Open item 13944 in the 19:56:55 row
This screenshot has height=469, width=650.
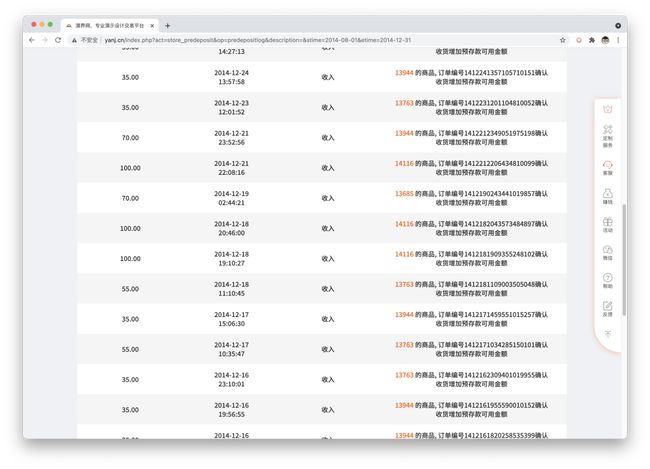coord(404,406)
